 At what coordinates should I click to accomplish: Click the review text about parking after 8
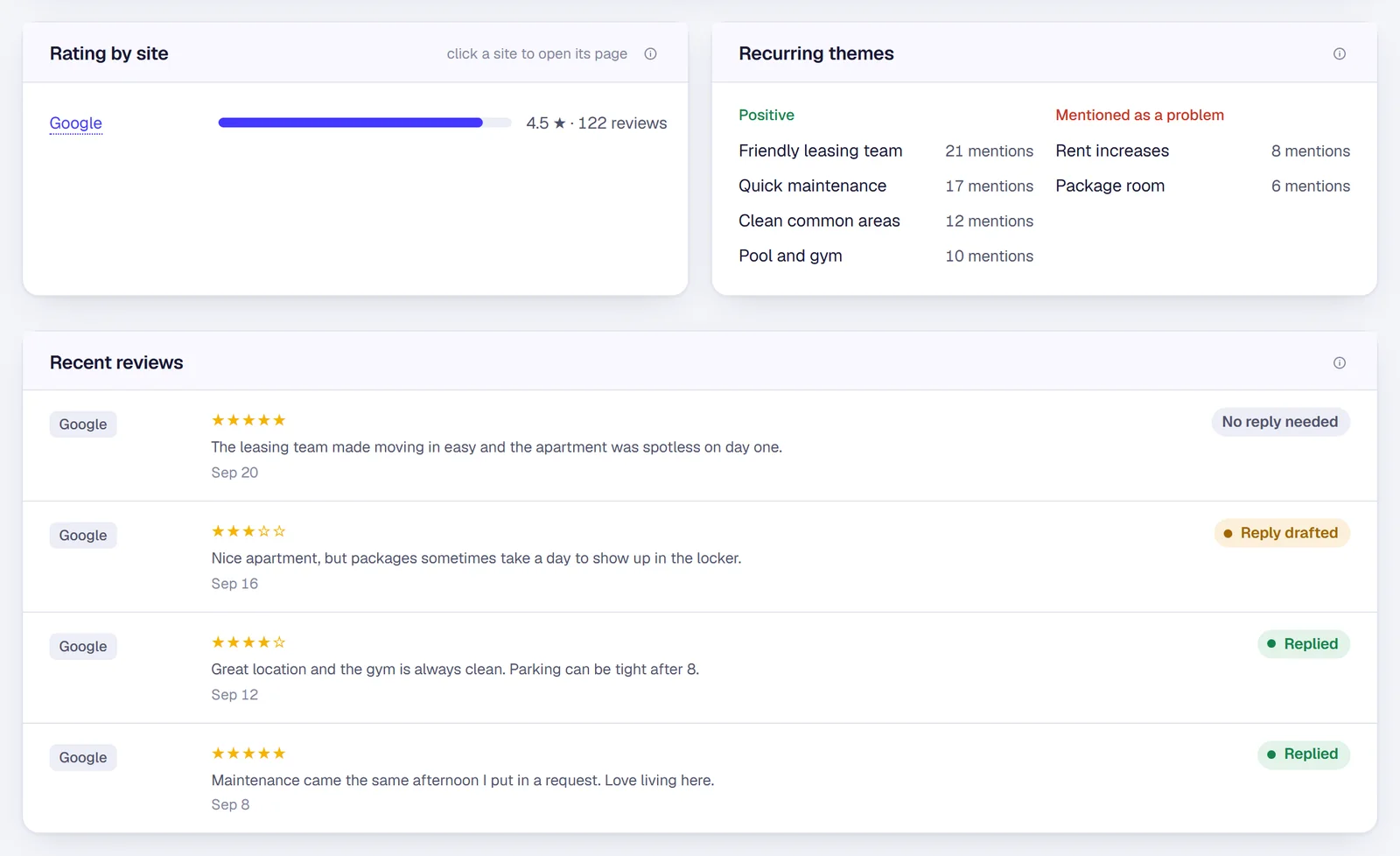455,670
